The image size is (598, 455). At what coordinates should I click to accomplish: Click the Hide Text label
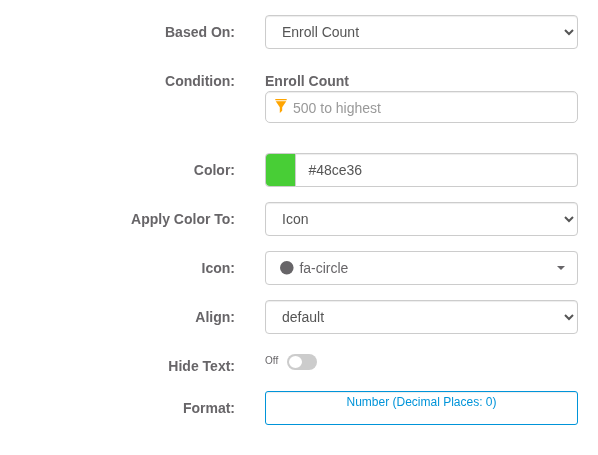(x=201, y=366)
